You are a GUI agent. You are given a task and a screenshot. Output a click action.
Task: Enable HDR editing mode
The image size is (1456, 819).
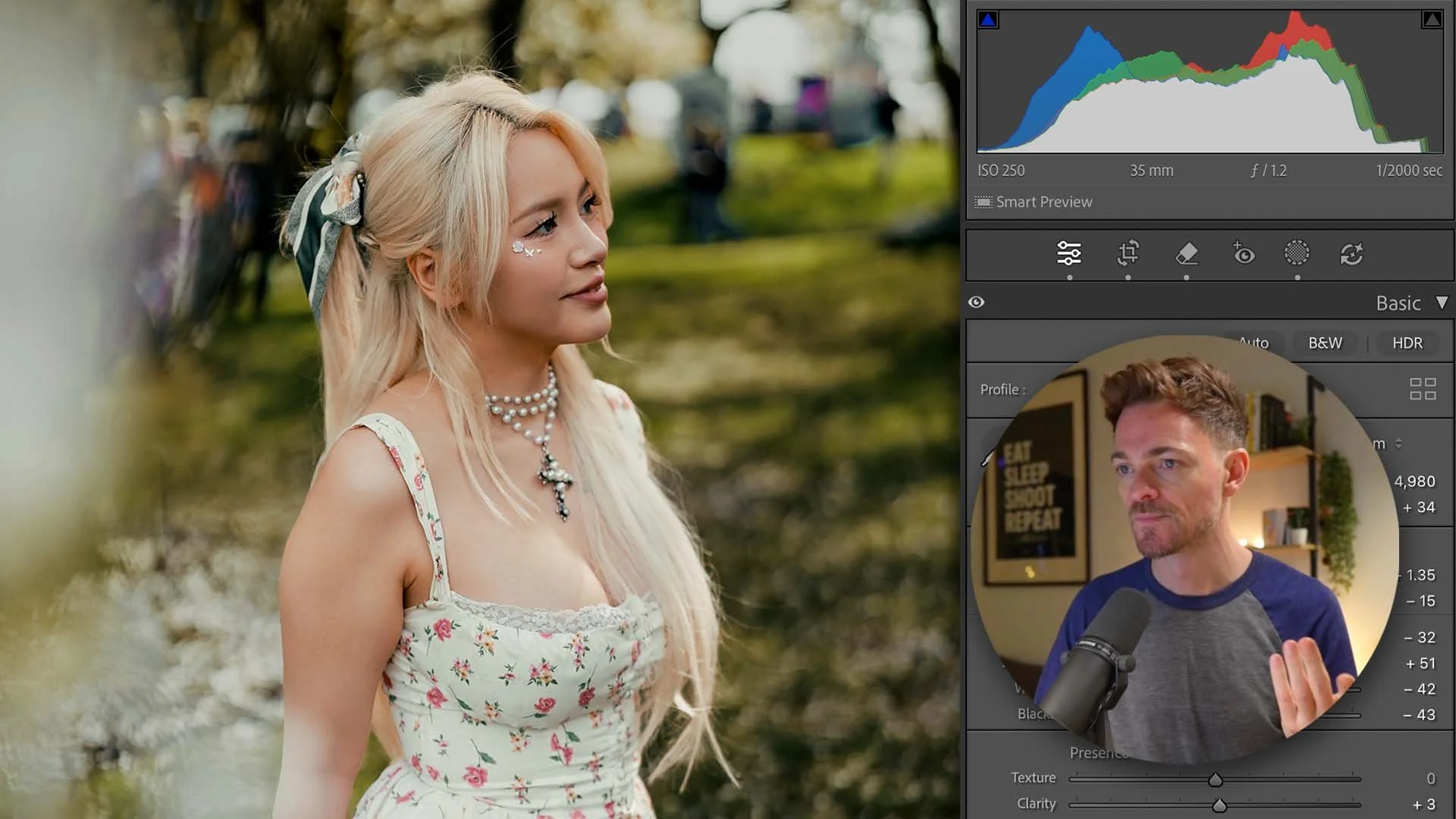coord(1407,343)
